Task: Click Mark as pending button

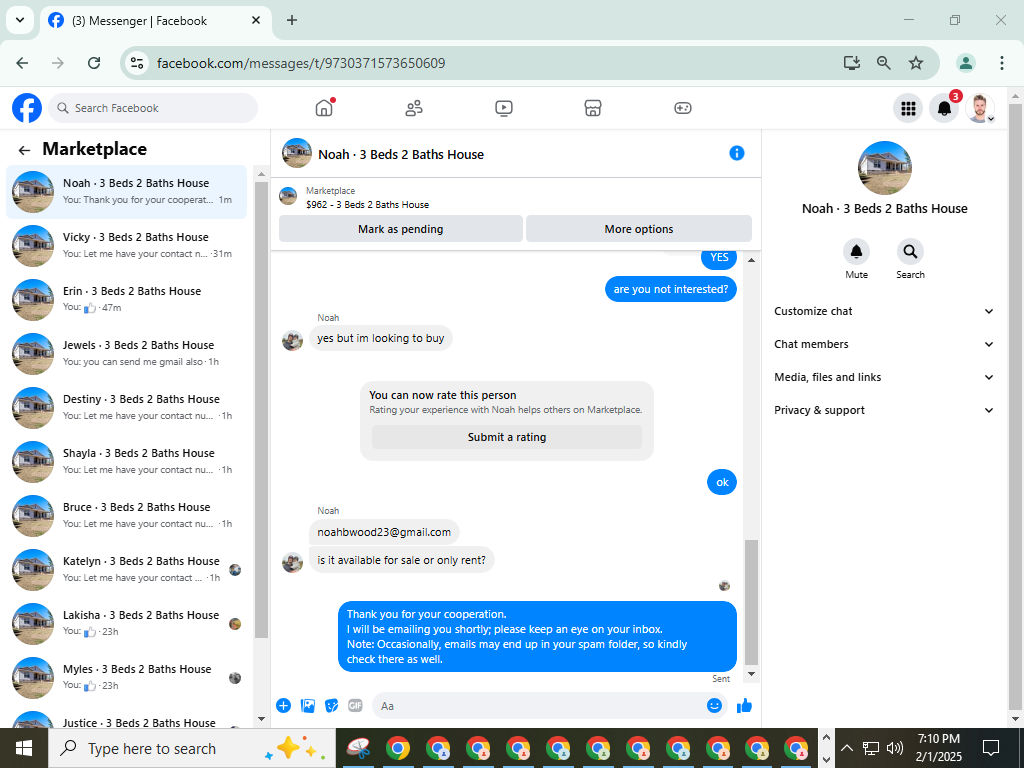Action: point(400,229)
